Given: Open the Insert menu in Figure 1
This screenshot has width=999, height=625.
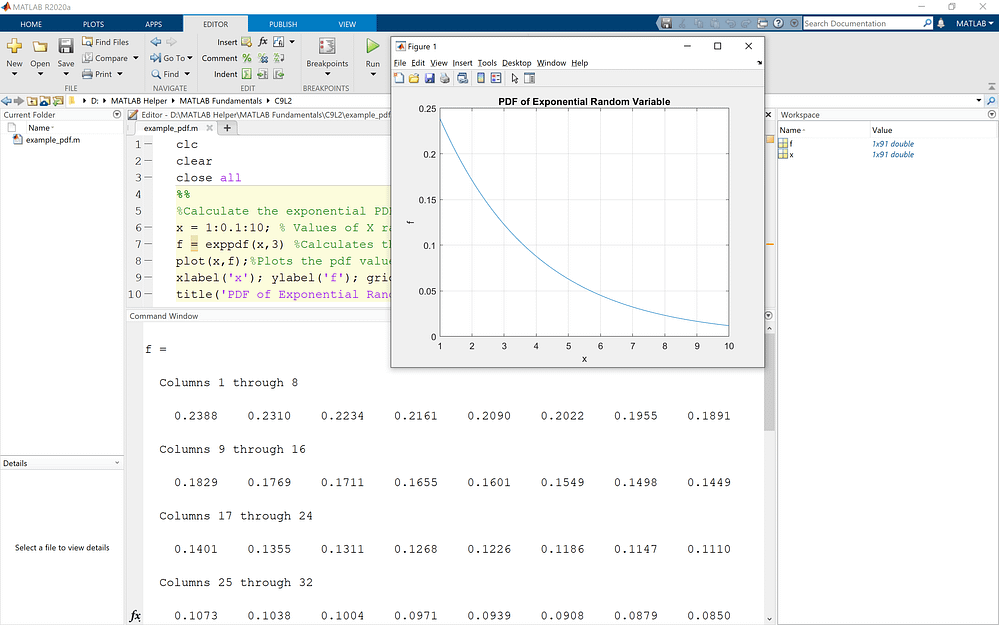Looking at the screenshot, I should pos(463,63).
